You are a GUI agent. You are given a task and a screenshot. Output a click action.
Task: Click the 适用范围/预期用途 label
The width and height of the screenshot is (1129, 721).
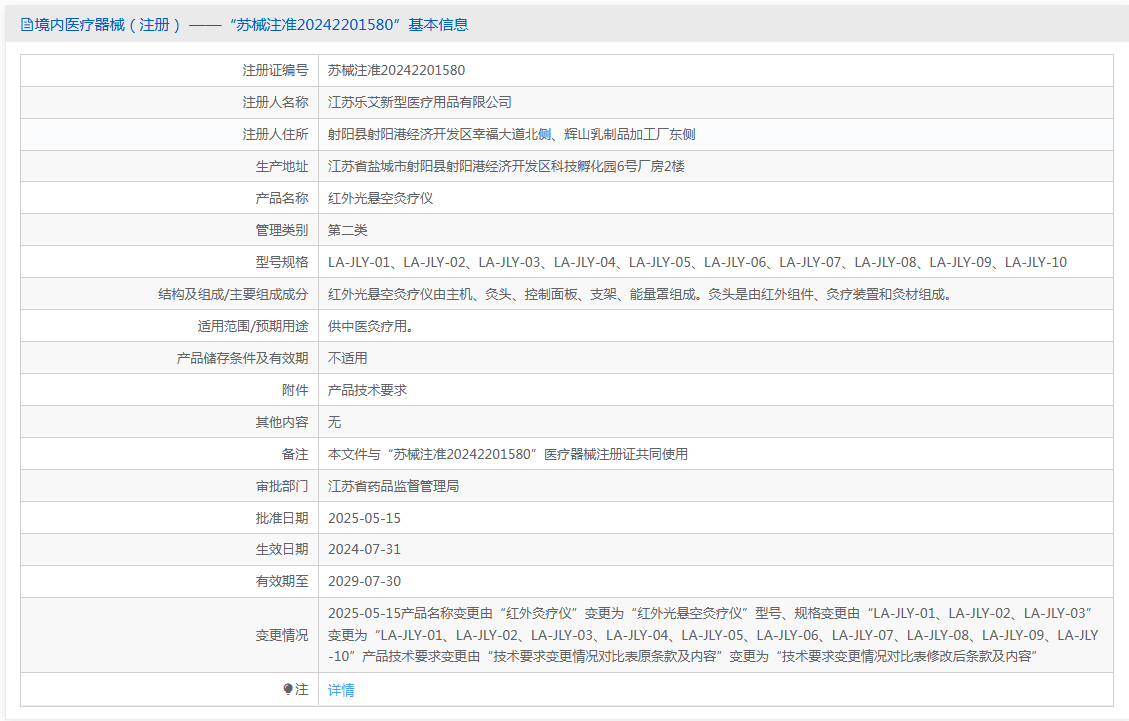click(253, 326)
